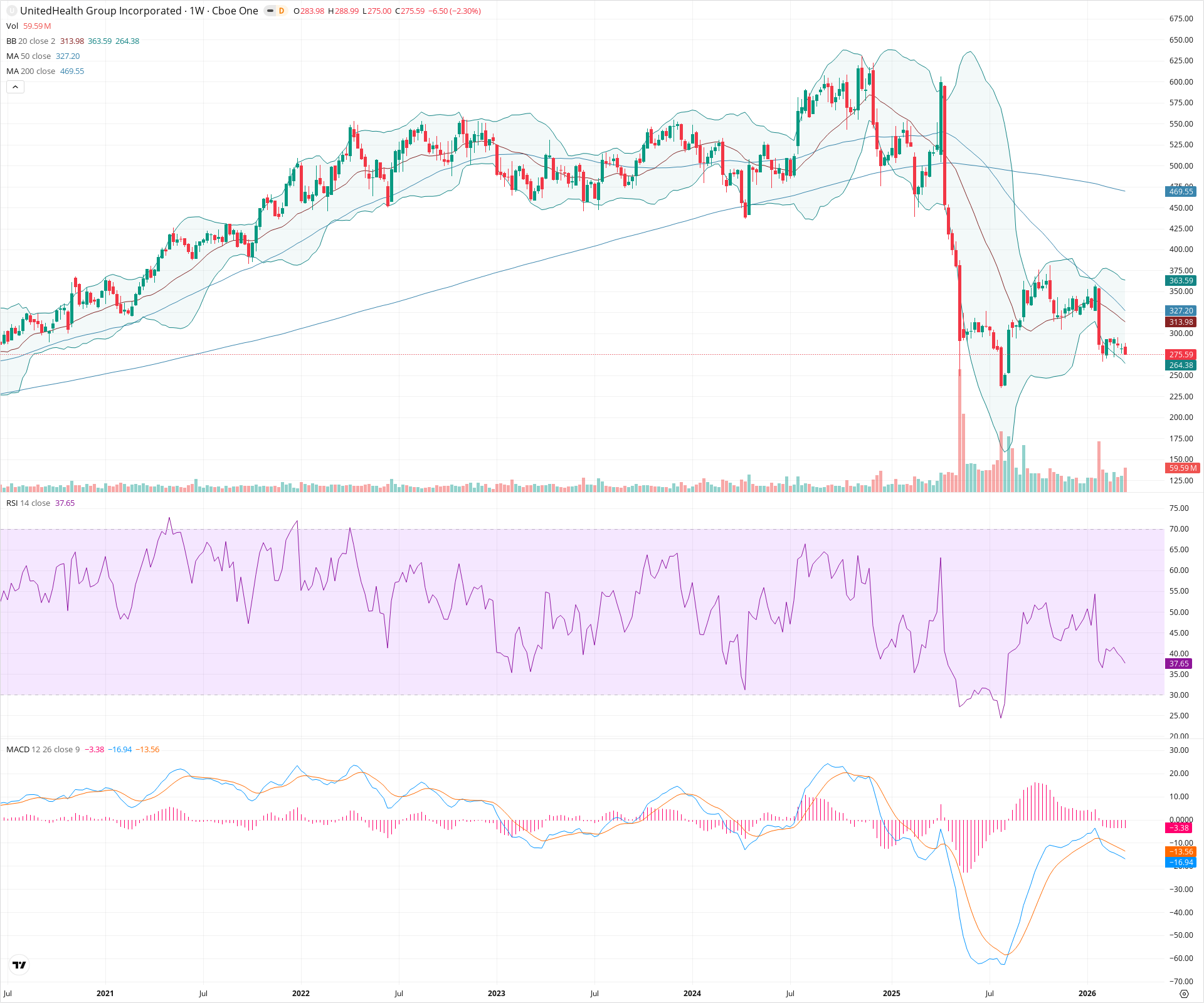
Task: Click the RSI value badge showing 37.65
Action: click(1180, 663)
